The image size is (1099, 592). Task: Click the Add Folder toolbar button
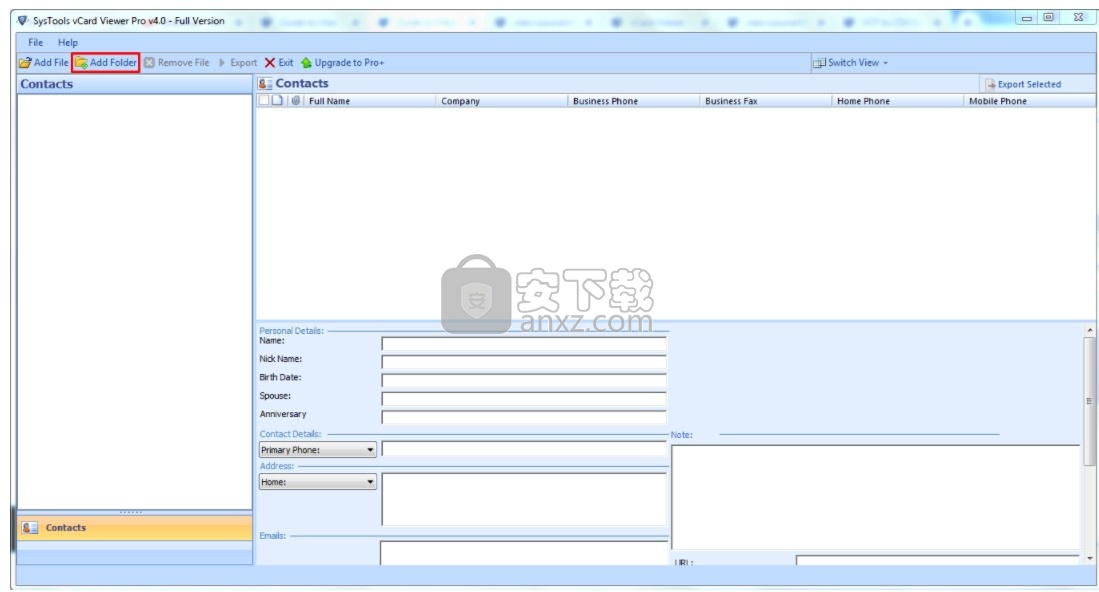(106, 62)
